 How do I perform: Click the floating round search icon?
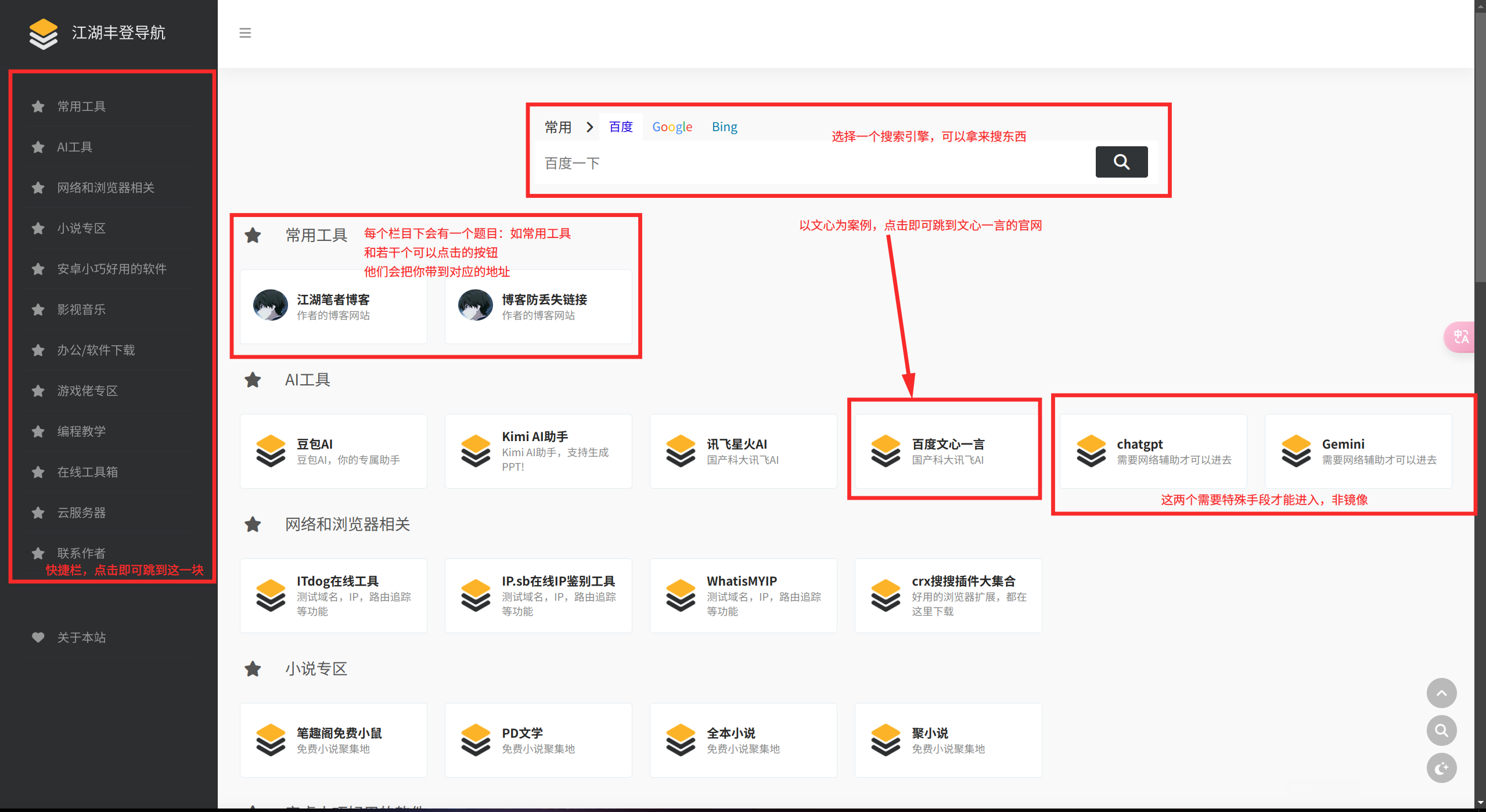click(1441, 730)
